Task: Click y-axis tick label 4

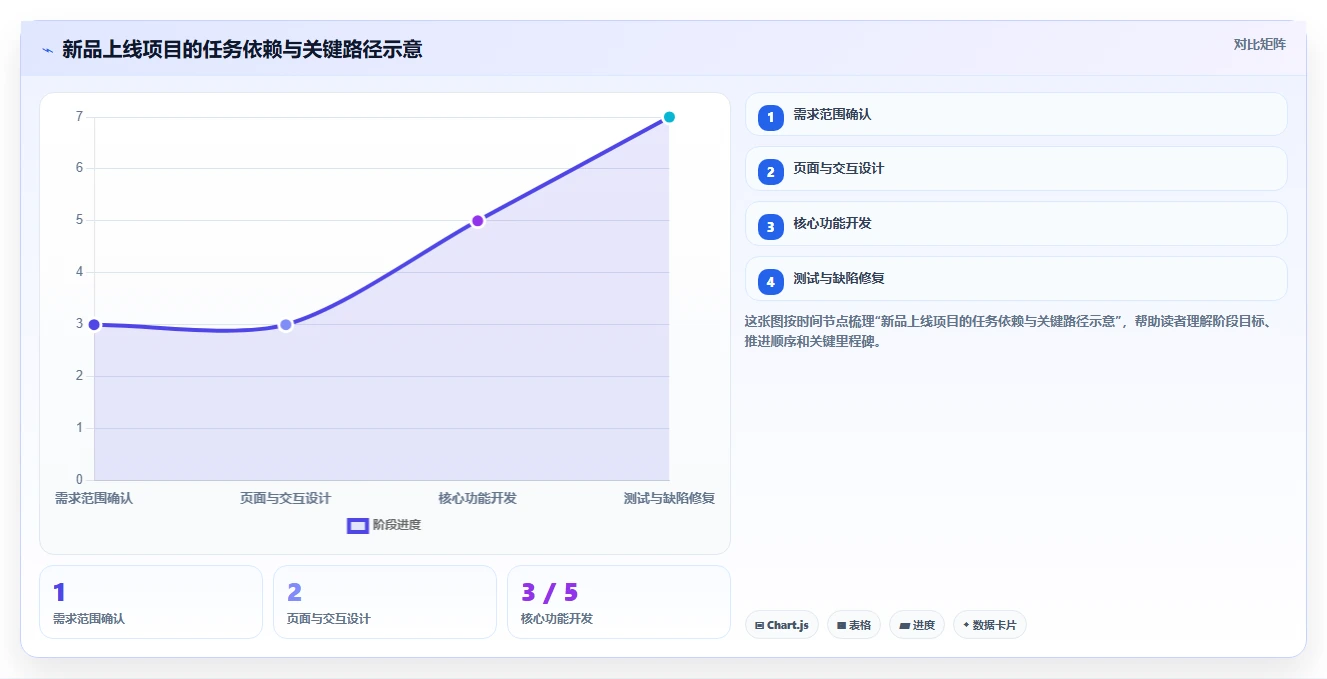Action: click(x=79, y=272)
